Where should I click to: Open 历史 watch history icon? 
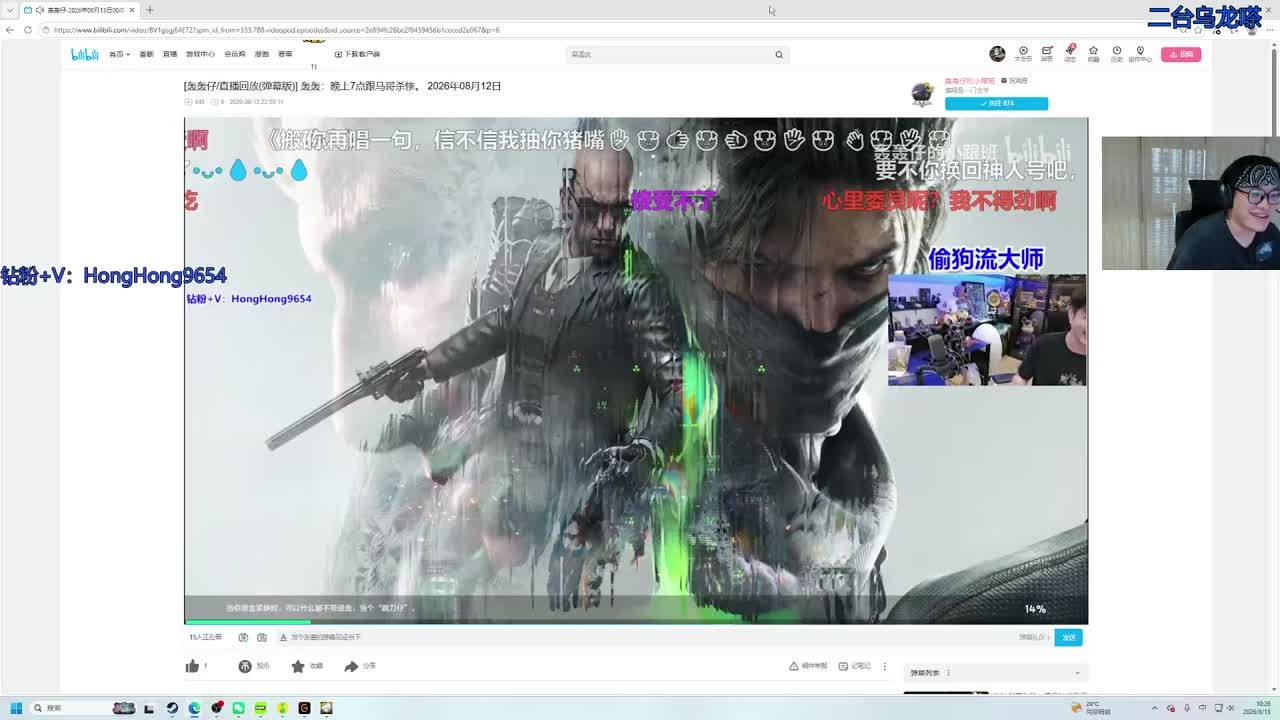tap(1116, 54)
